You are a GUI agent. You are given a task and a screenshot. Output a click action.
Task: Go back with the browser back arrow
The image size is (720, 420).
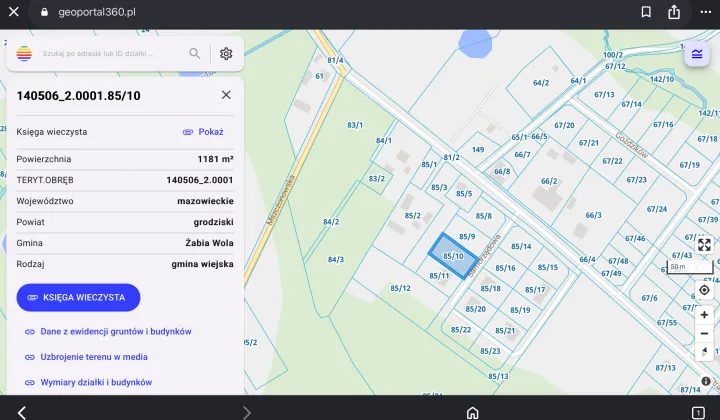(22, 412)
